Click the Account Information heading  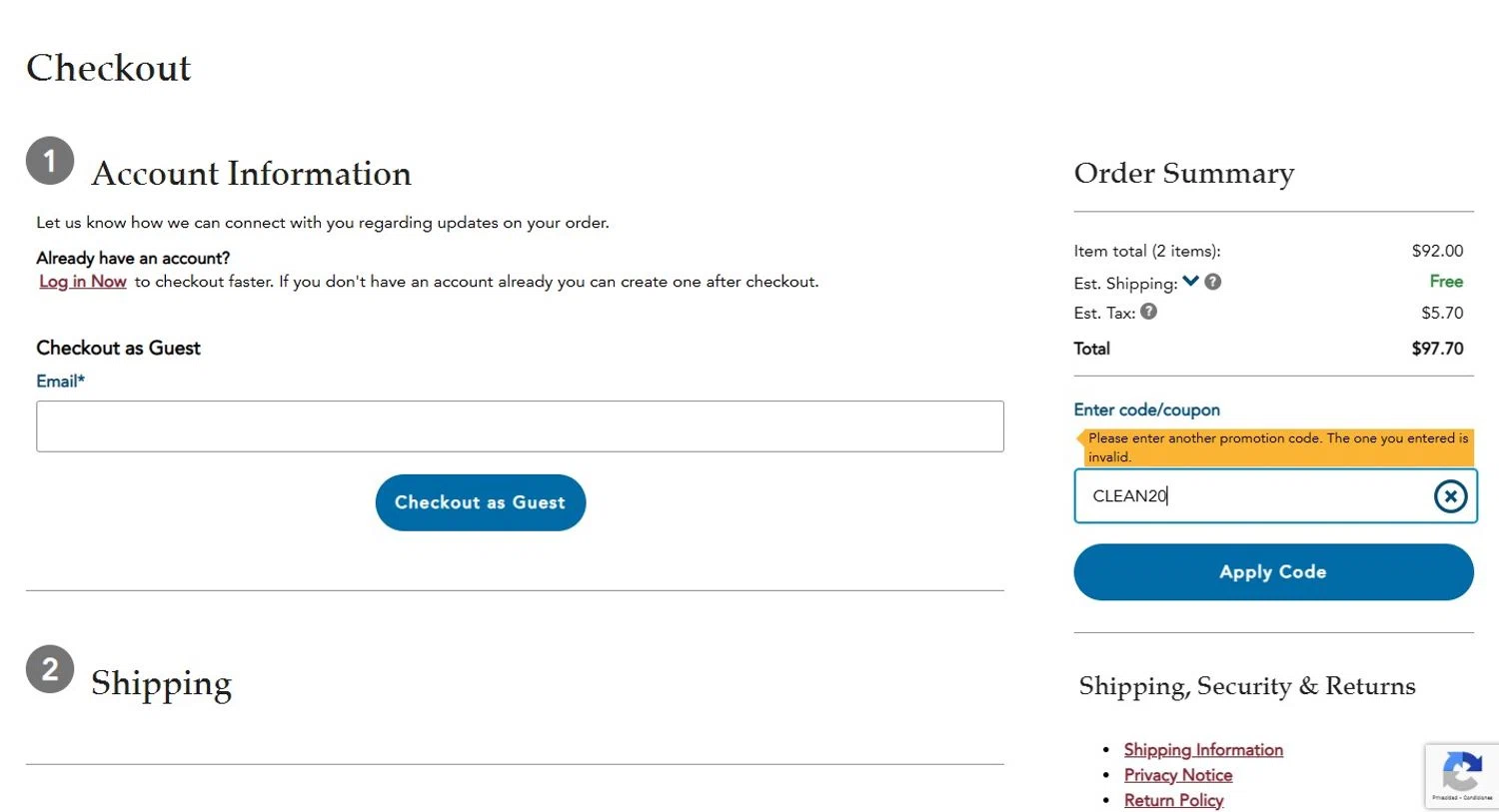(251, 174)
